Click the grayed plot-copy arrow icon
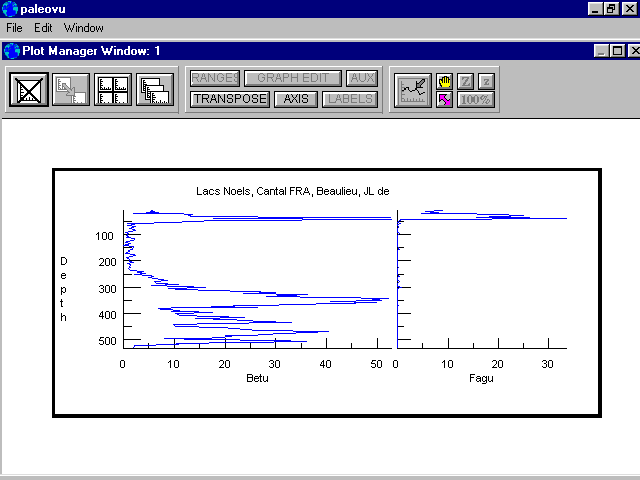The height and width of the screenshot is (480, 640). (71, 90)
